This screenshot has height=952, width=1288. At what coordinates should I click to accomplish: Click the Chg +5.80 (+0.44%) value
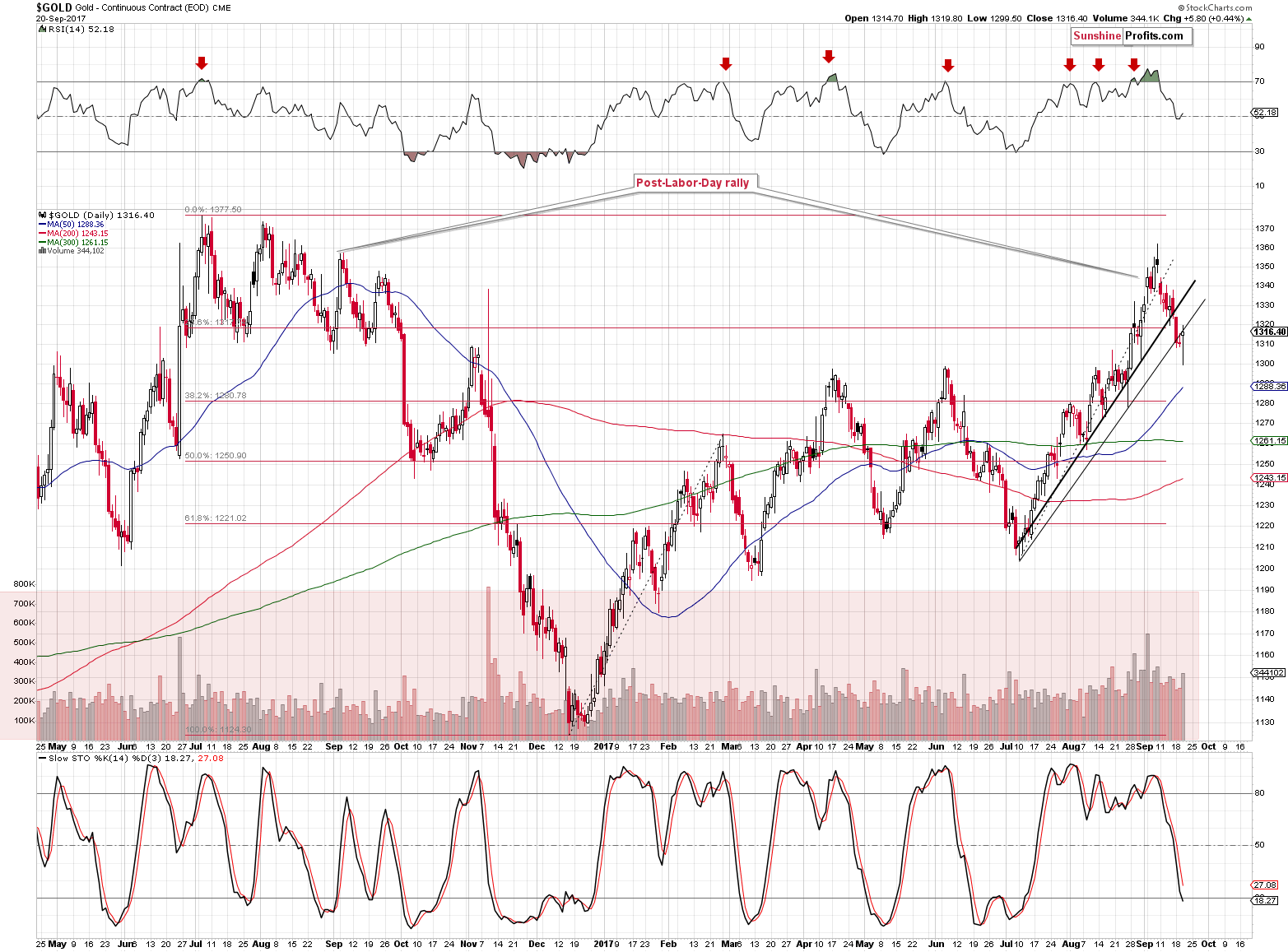point(1207,18)
